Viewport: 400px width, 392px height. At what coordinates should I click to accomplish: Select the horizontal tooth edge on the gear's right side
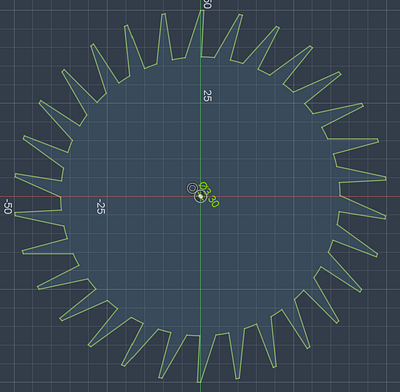point(353,139)
